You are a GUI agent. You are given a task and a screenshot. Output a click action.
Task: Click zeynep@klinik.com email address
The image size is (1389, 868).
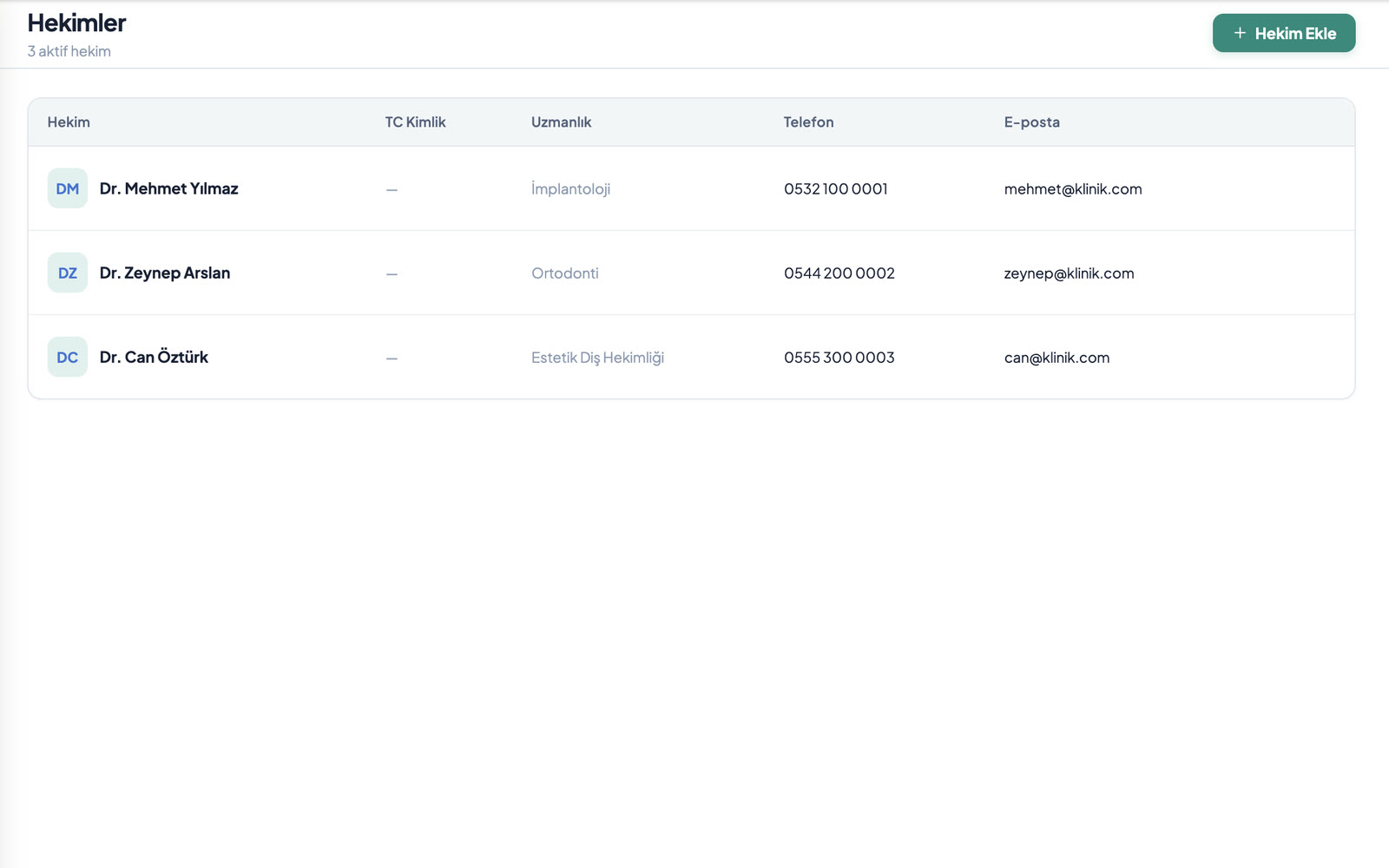(x=1069, y=273)
